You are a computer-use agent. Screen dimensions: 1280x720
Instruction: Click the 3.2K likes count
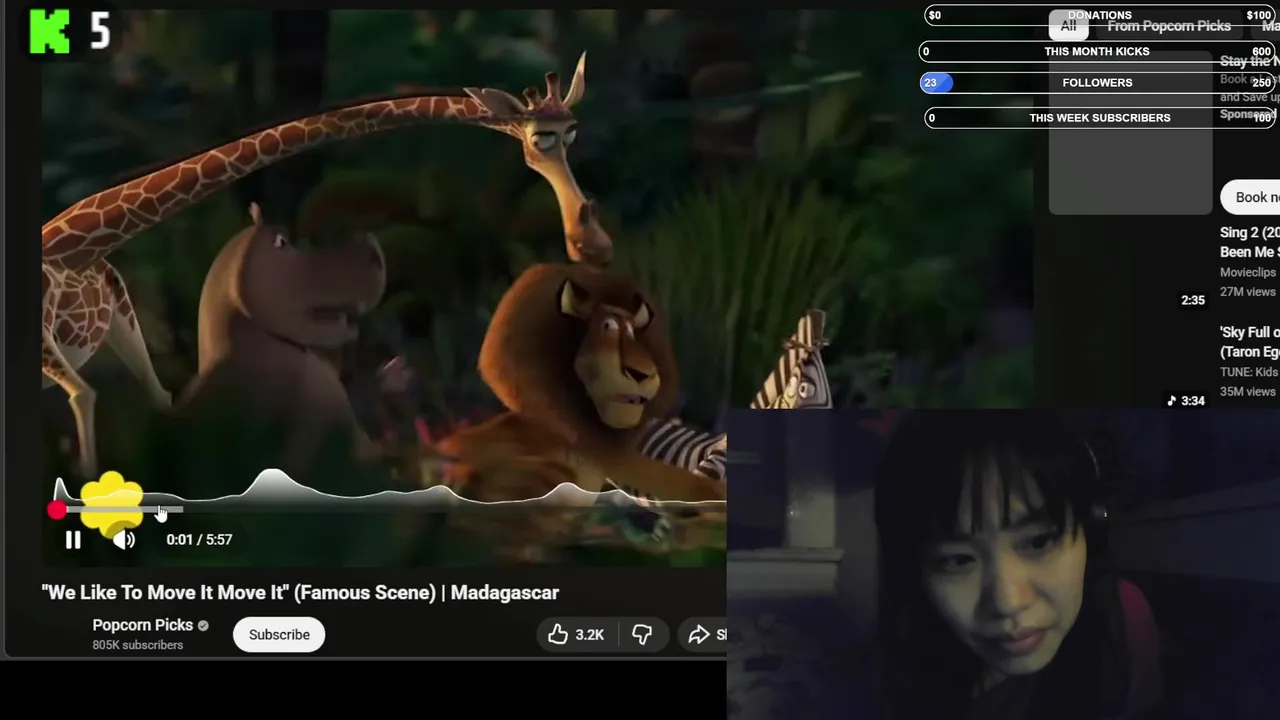click(590, 635)
